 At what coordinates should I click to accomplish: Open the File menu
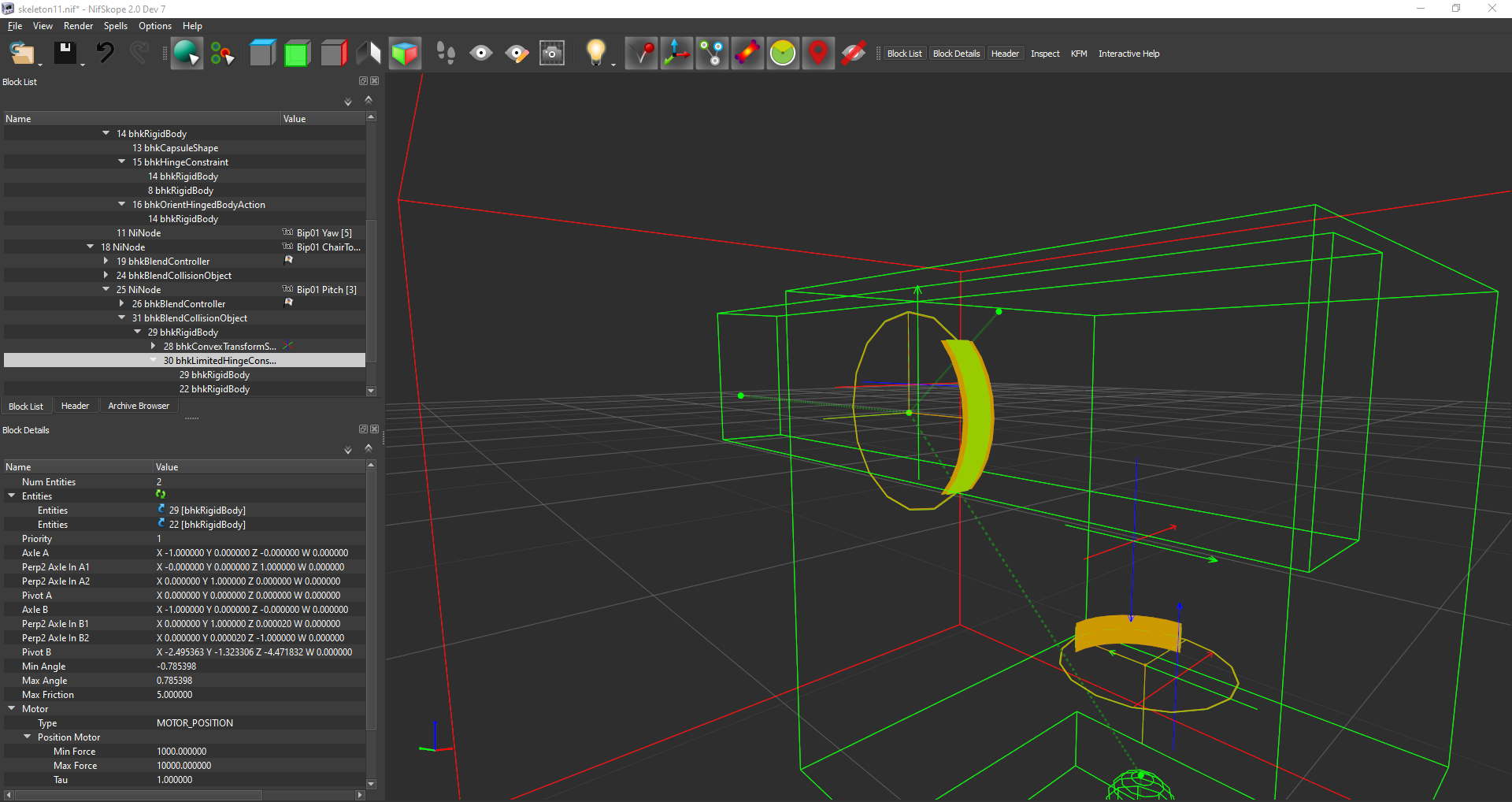pyautogui.click(x=15, y=26)
